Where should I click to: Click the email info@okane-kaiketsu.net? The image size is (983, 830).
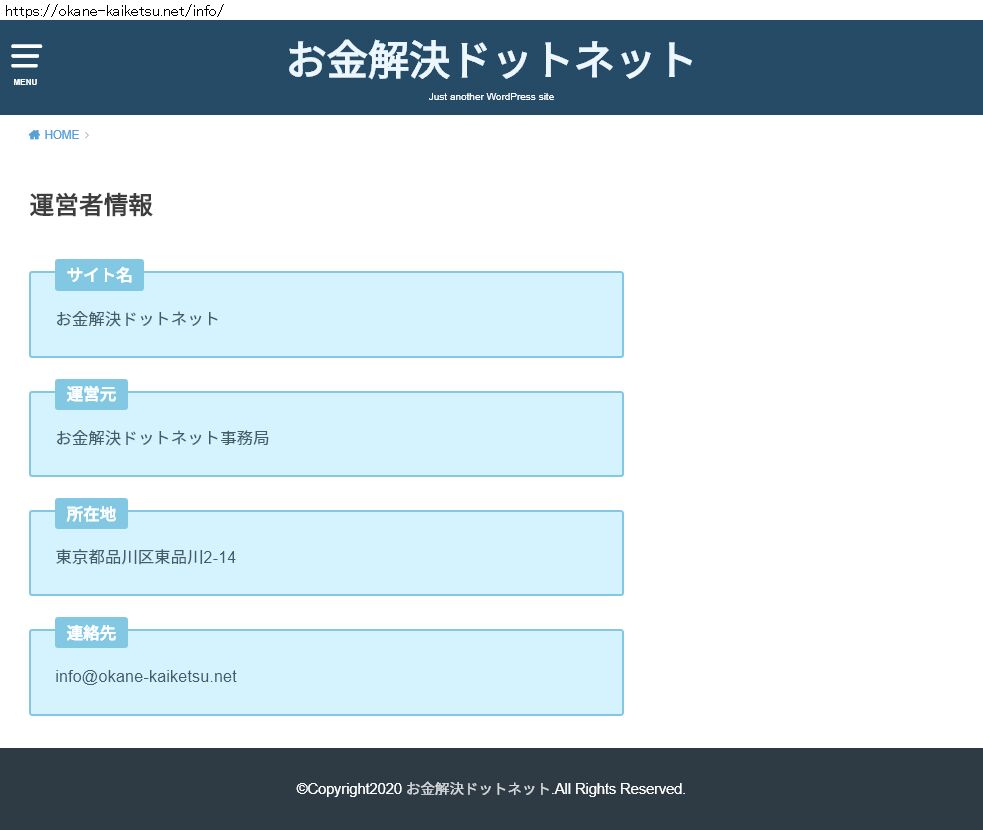tap(146, 676)
